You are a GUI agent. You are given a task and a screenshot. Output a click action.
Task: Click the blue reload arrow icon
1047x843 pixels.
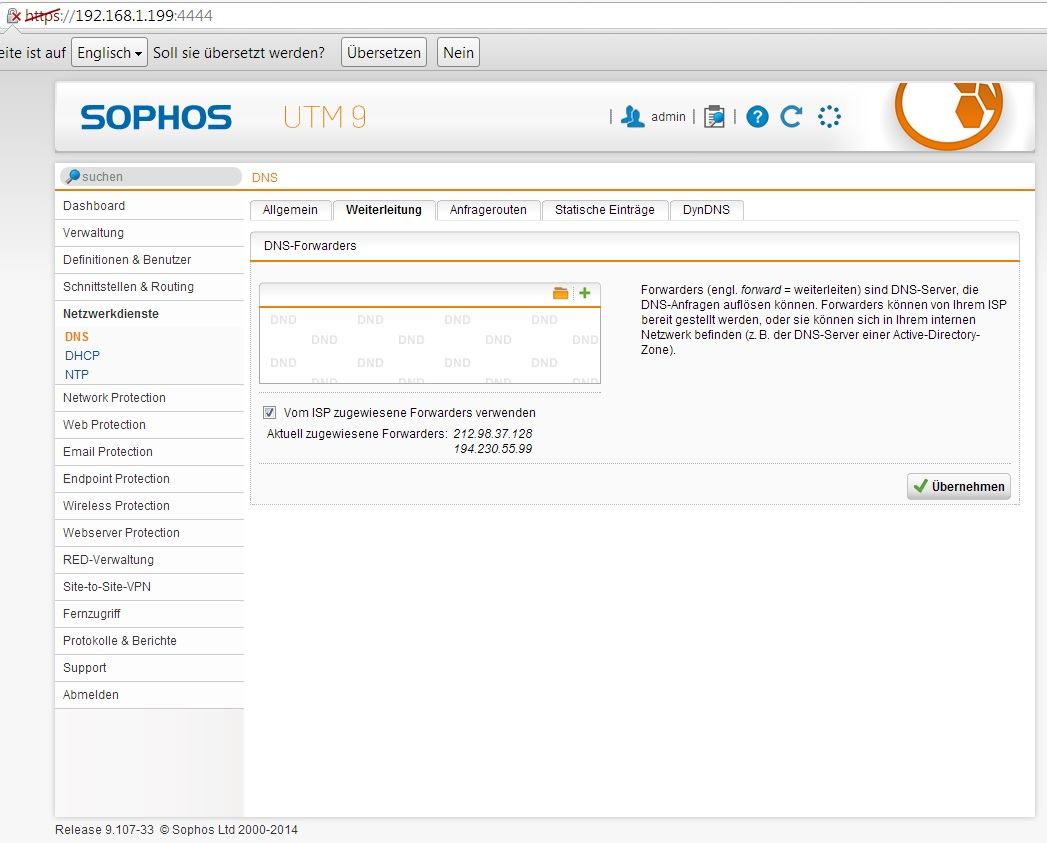(x=792, y=116)
